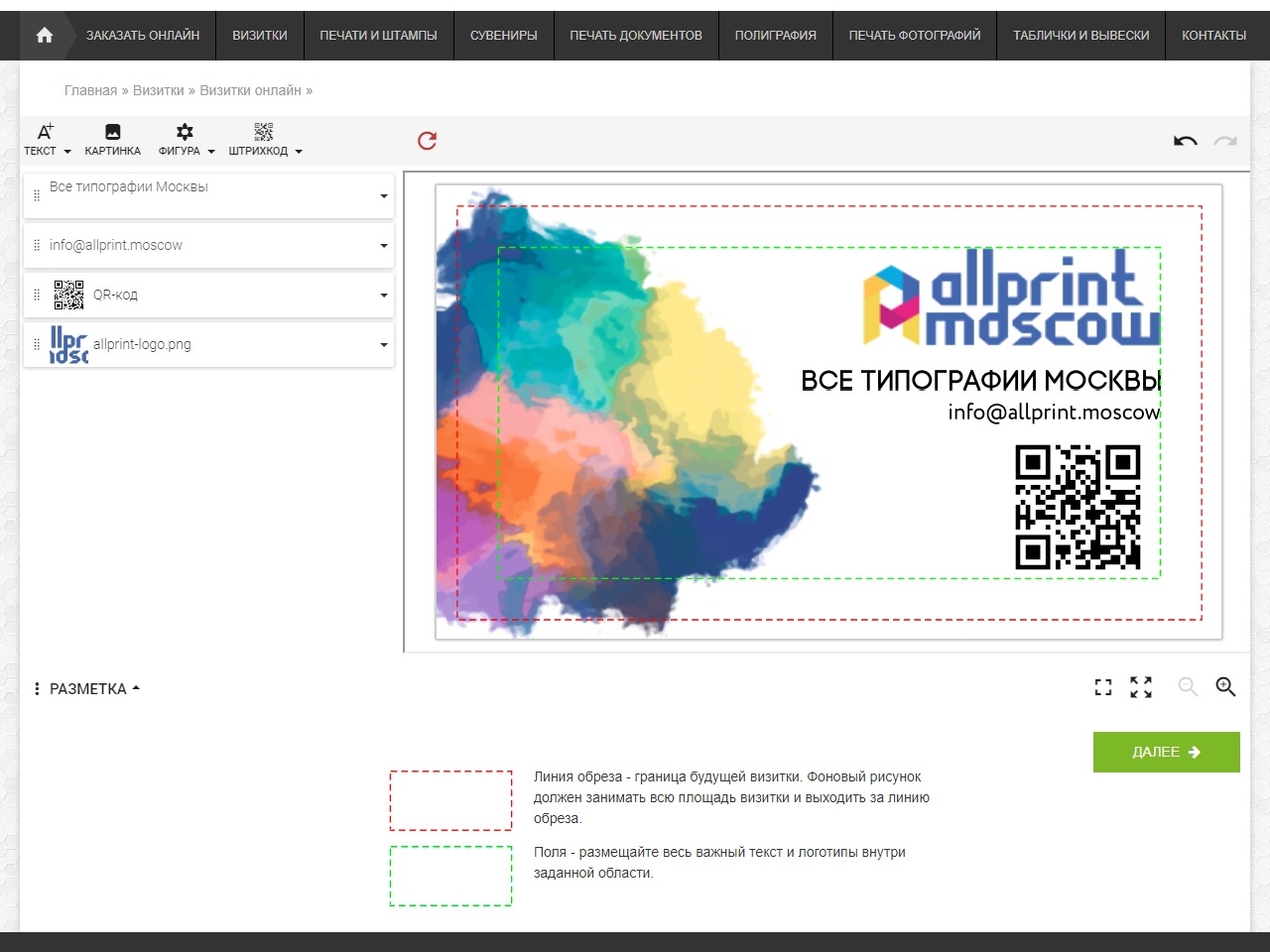Expand the info@allprint.moscow layer options
1270x952 pixels.
click(384, 246)
